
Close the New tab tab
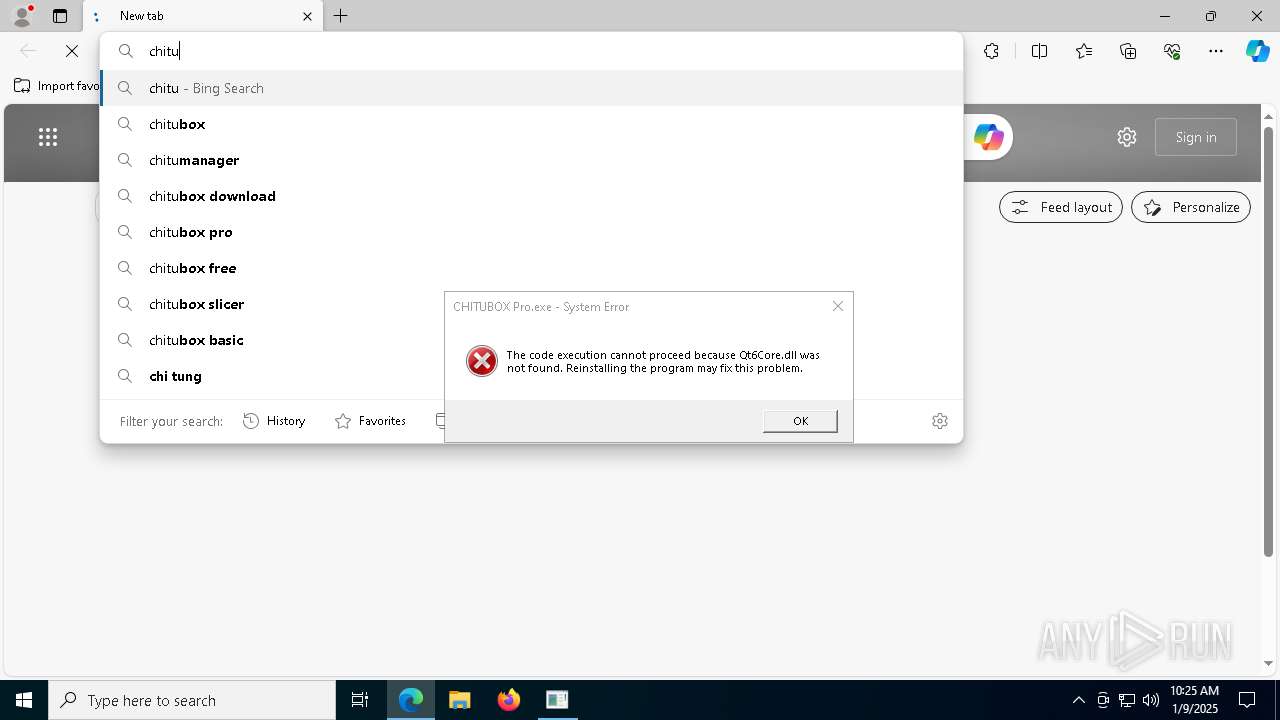point(307,16)
